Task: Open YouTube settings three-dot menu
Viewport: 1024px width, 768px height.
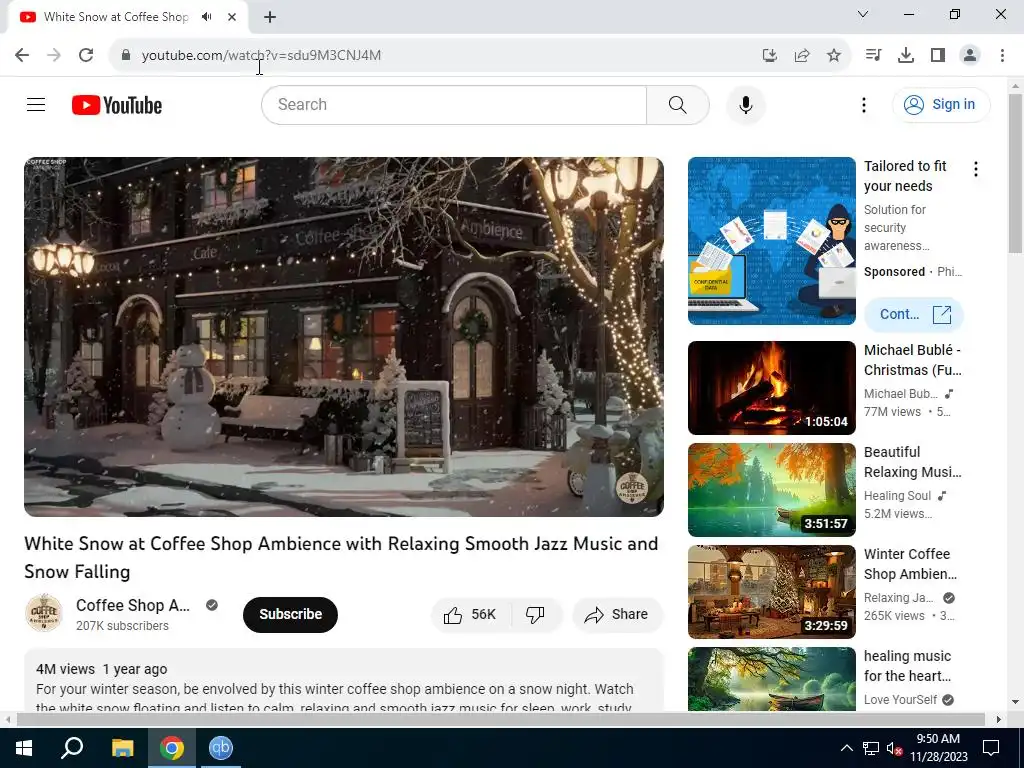Action: pyautogui.click(x=863, y=105)
